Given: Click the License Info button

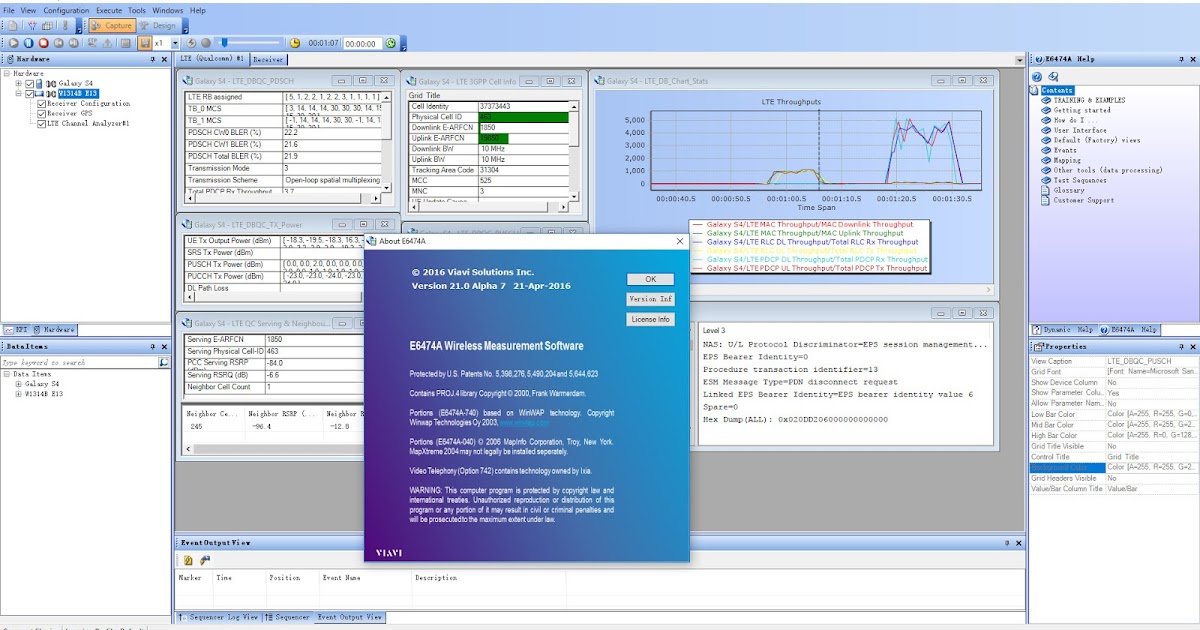Looking at the screenshot, I should [650, 319].
